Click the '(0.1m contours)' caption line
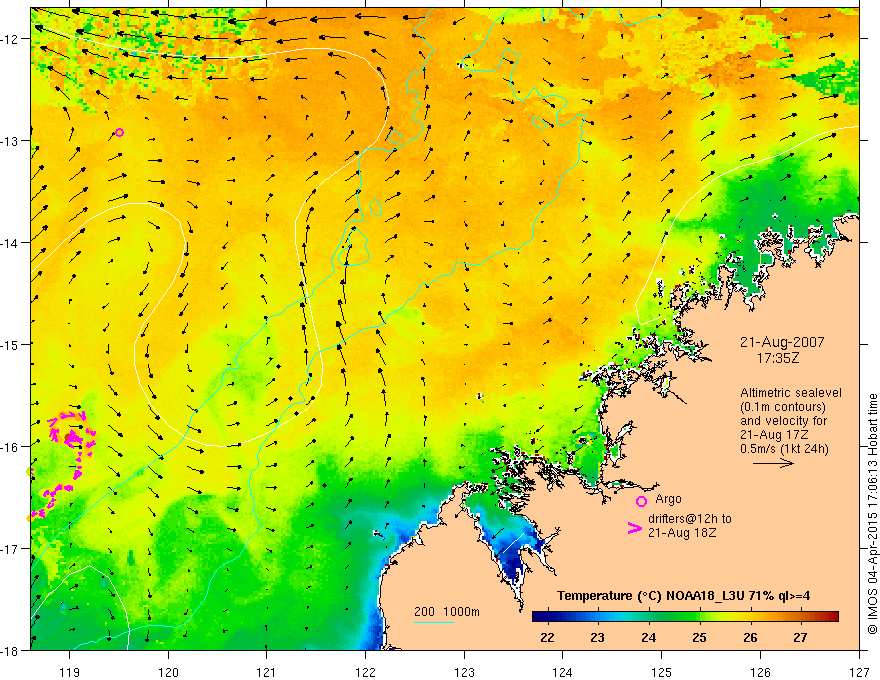880x680 pixels. click(x=783, y=407)
